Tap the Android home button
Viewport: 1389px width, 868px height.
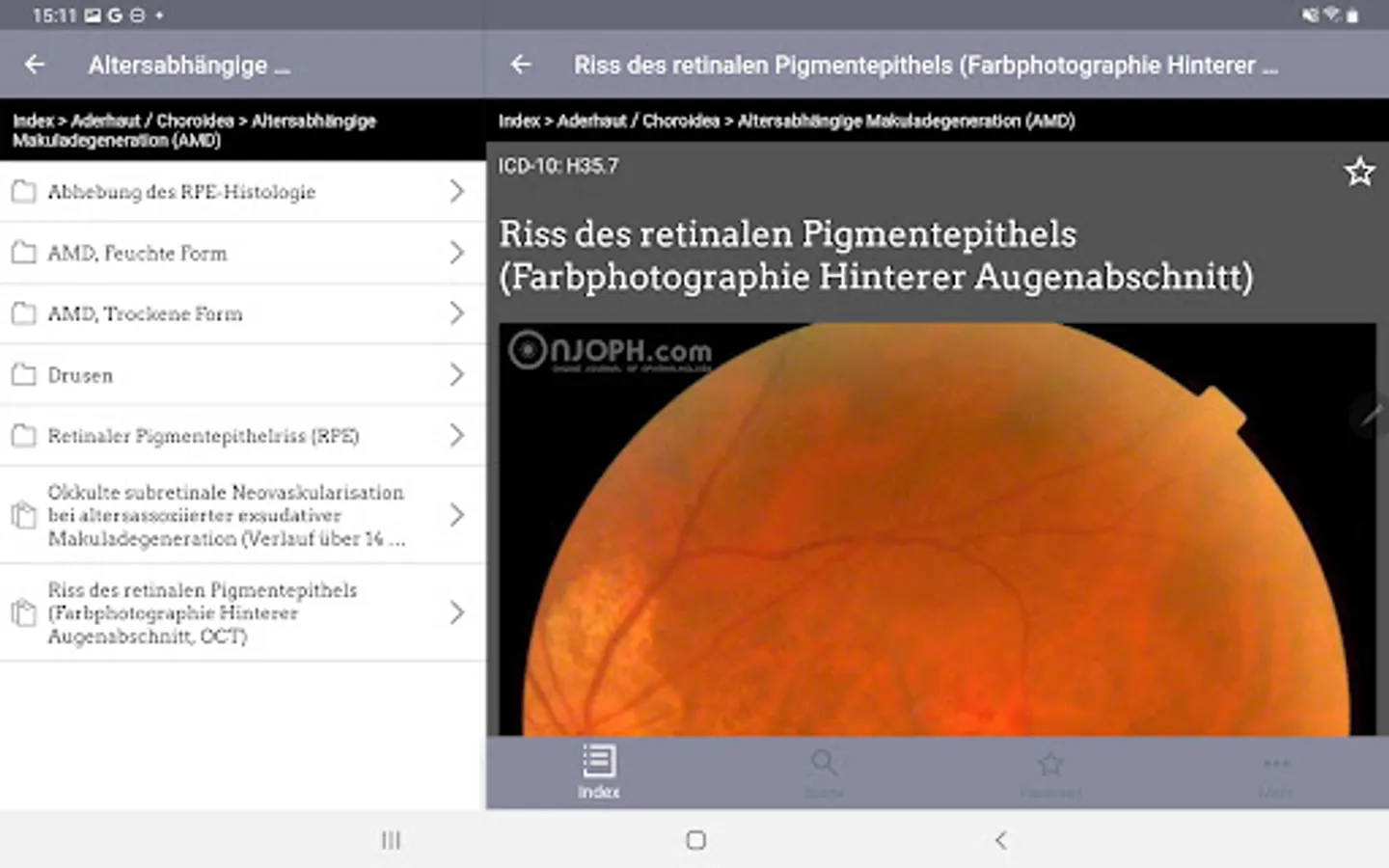pos(695,840)
